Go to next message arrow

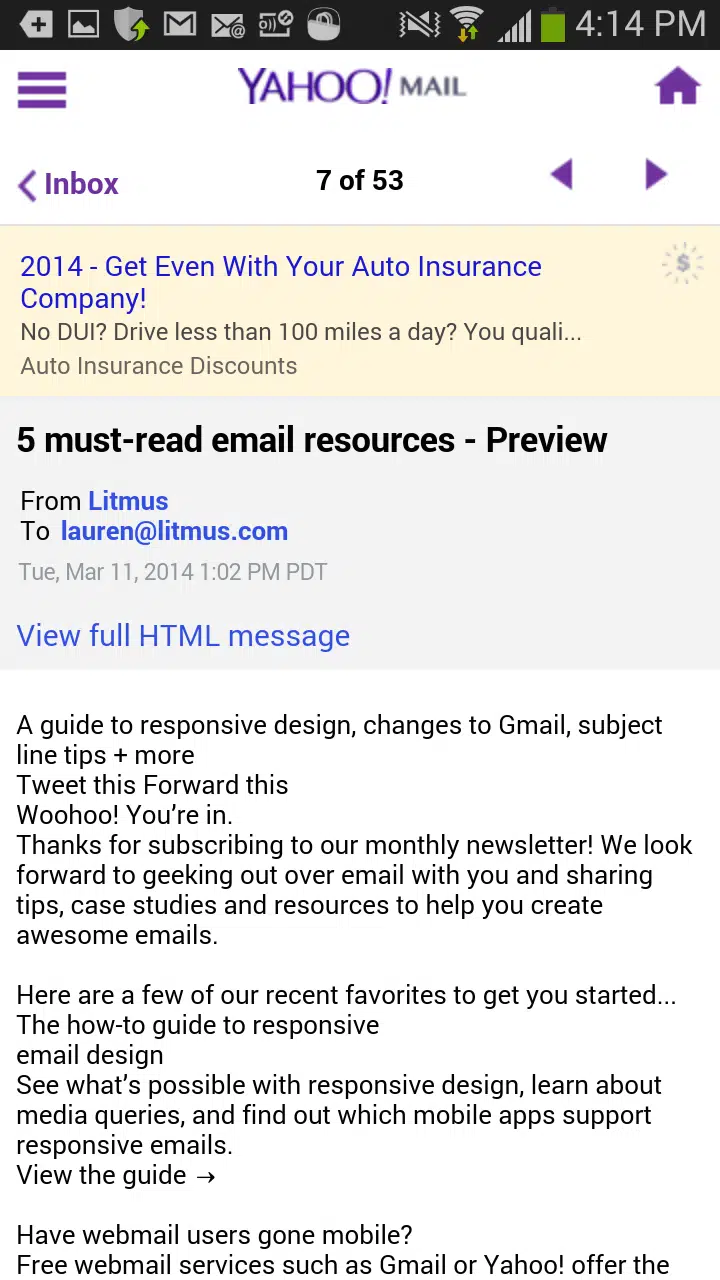click(x=656, y=176)
